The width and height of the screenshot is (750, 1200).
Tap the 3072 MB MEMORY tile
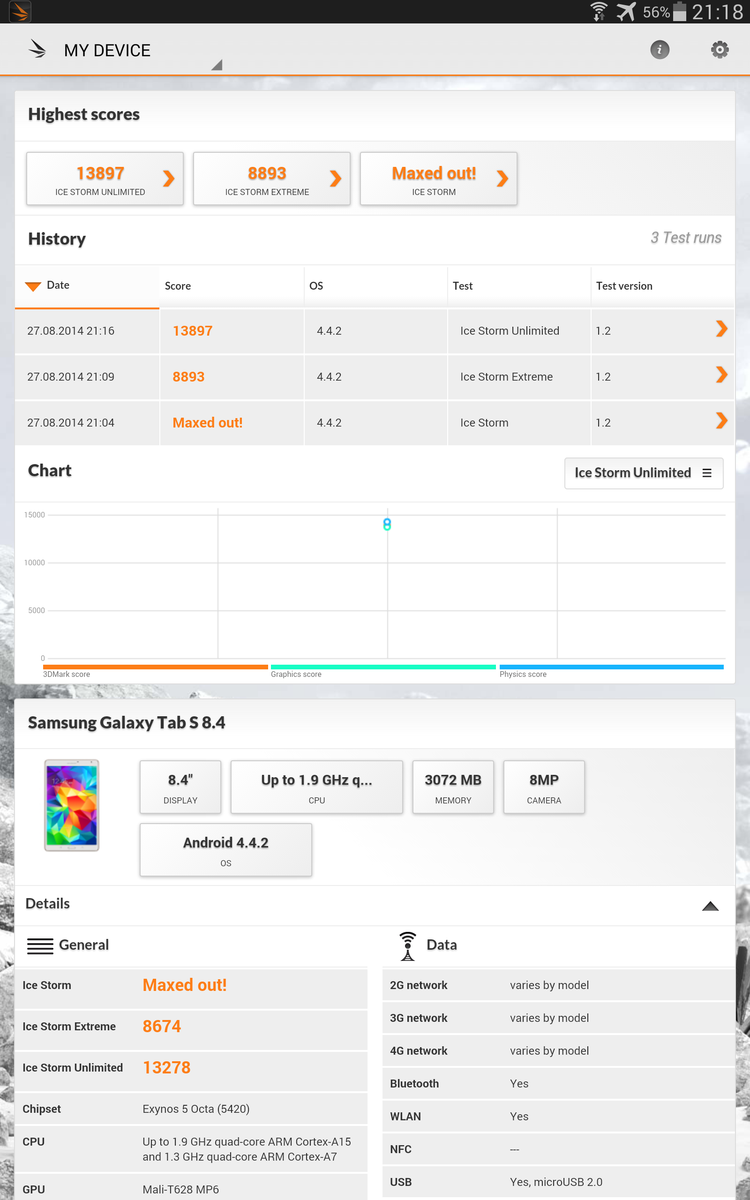click(x=453, y=787)
